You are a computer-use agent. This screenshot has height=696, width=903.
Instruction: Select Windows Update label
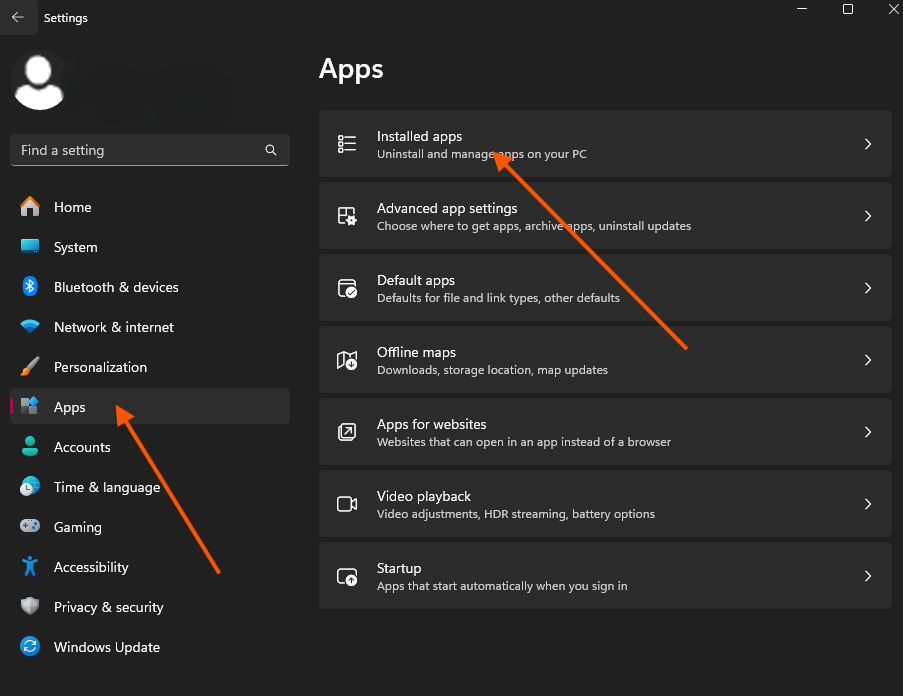[x=107, y=647]
